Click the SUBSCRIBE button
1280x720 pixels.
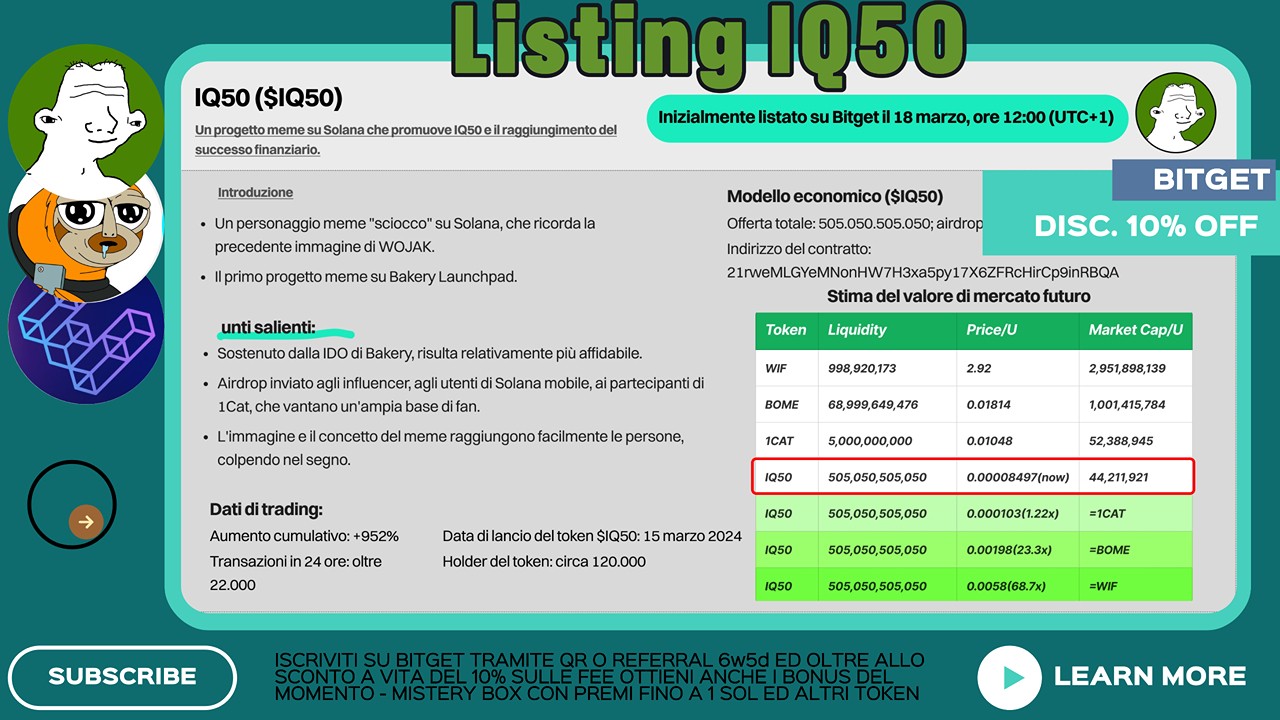122,677
